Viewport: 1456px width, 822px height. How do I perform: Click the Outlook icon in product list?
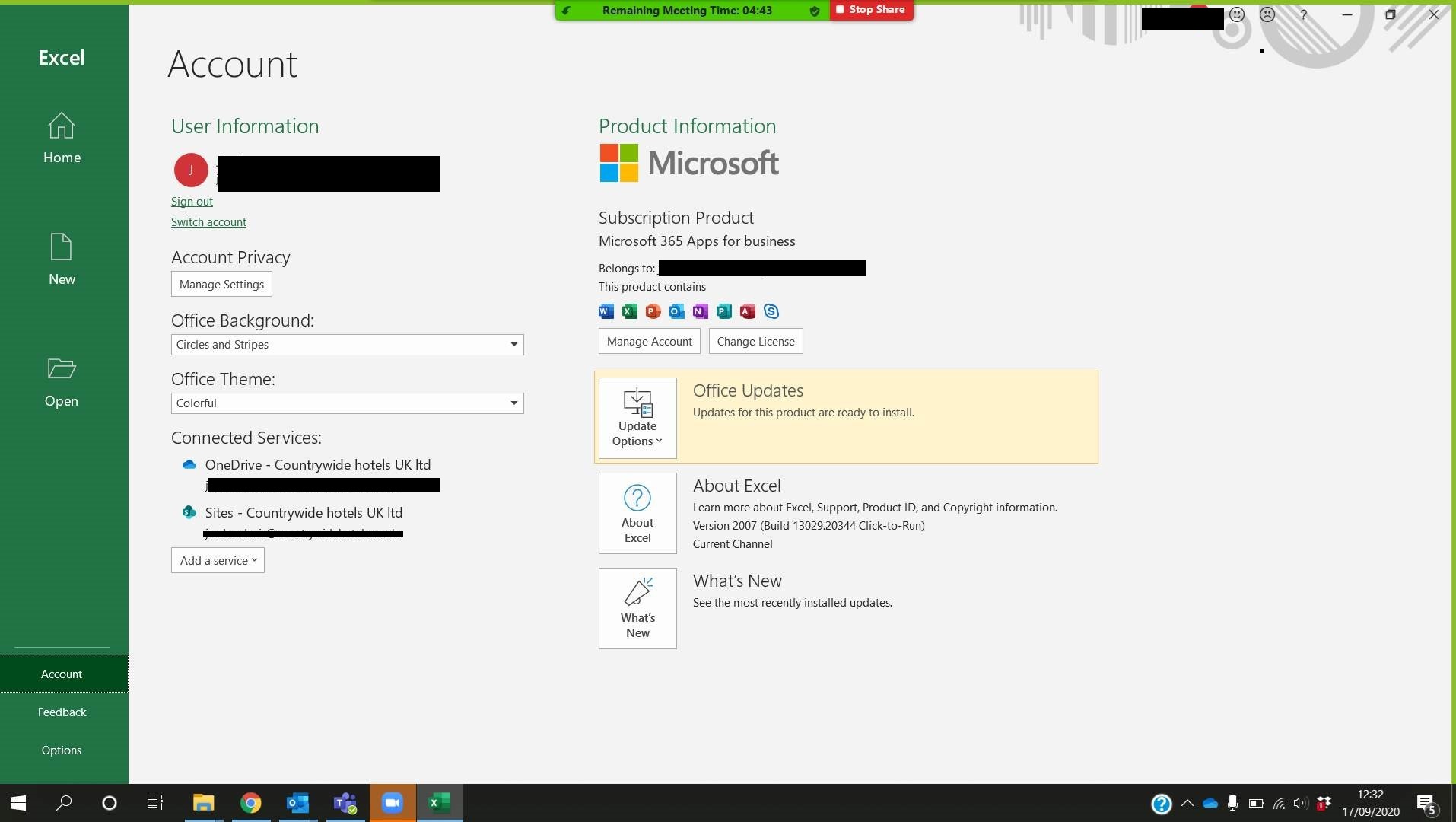pos(677,311)
